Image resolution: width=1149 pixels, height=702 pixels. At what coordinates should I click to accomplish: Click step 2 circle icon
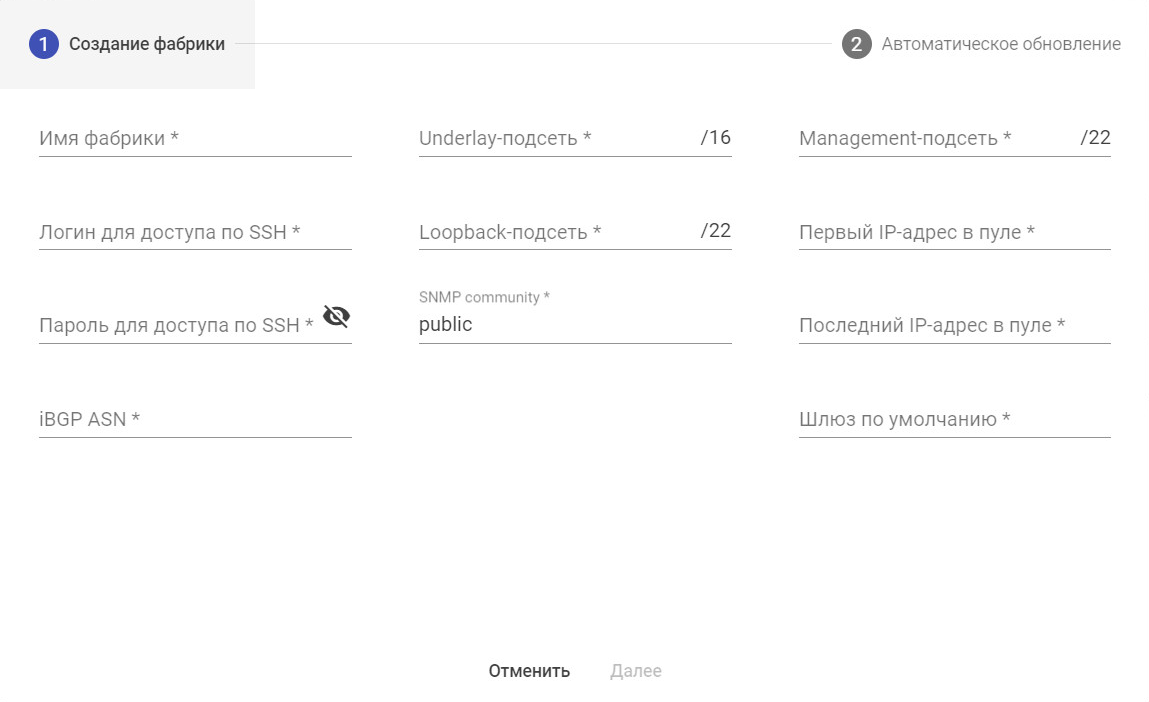(857, 44)
